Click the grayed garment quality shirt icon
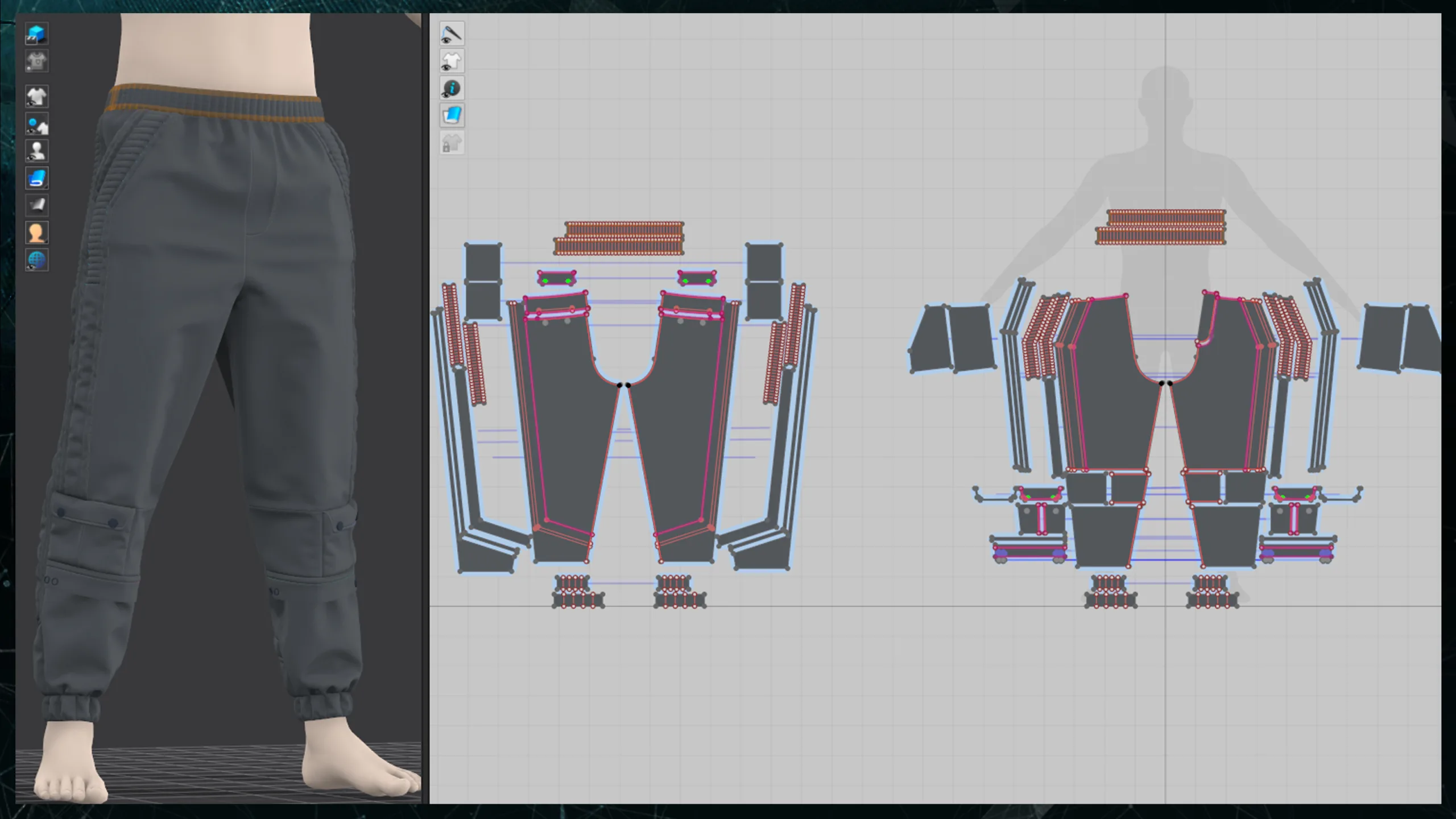 37,61
